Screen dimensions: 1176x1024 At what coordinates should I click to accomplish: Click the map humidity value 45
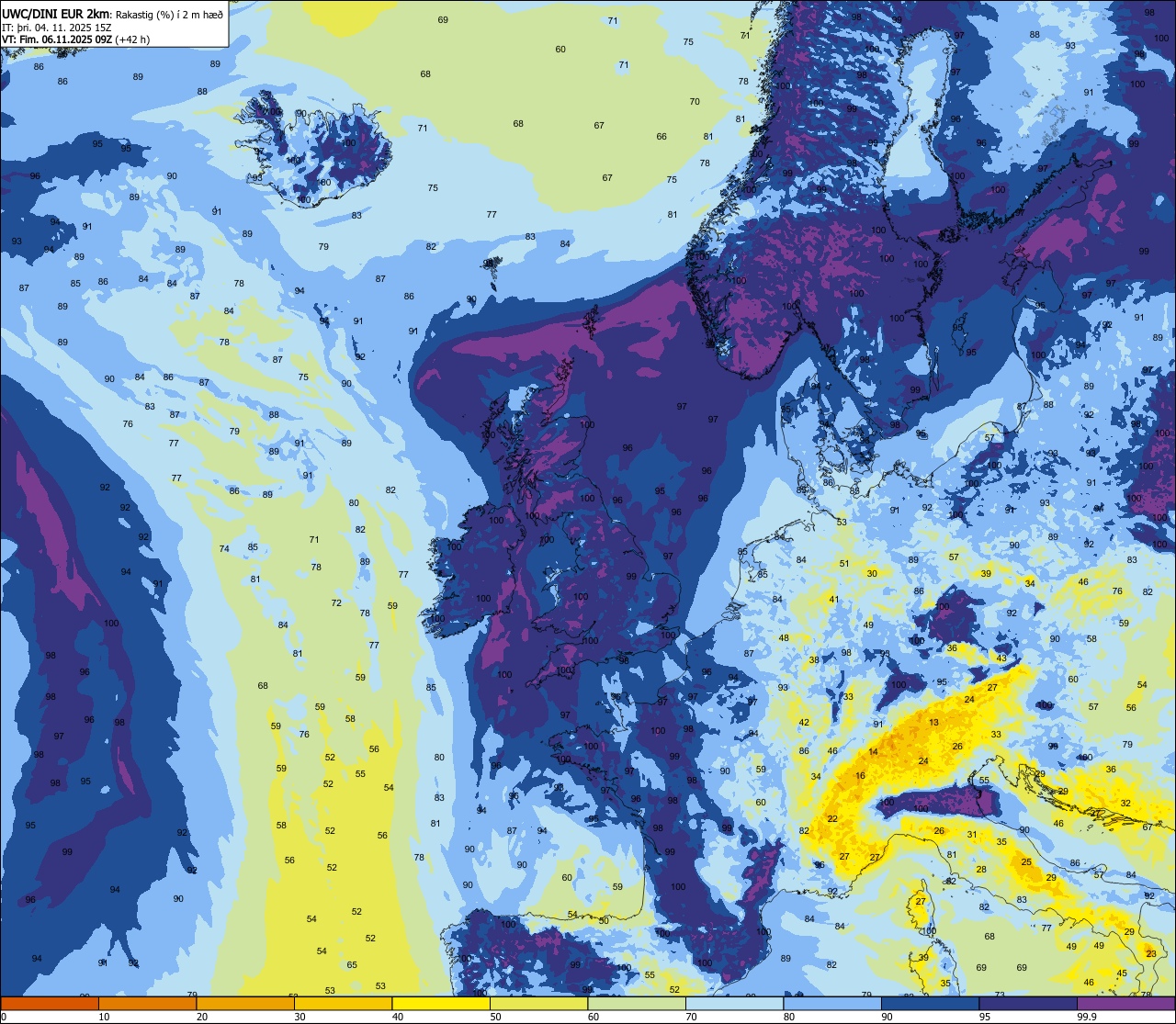[x=1122, y=973]
